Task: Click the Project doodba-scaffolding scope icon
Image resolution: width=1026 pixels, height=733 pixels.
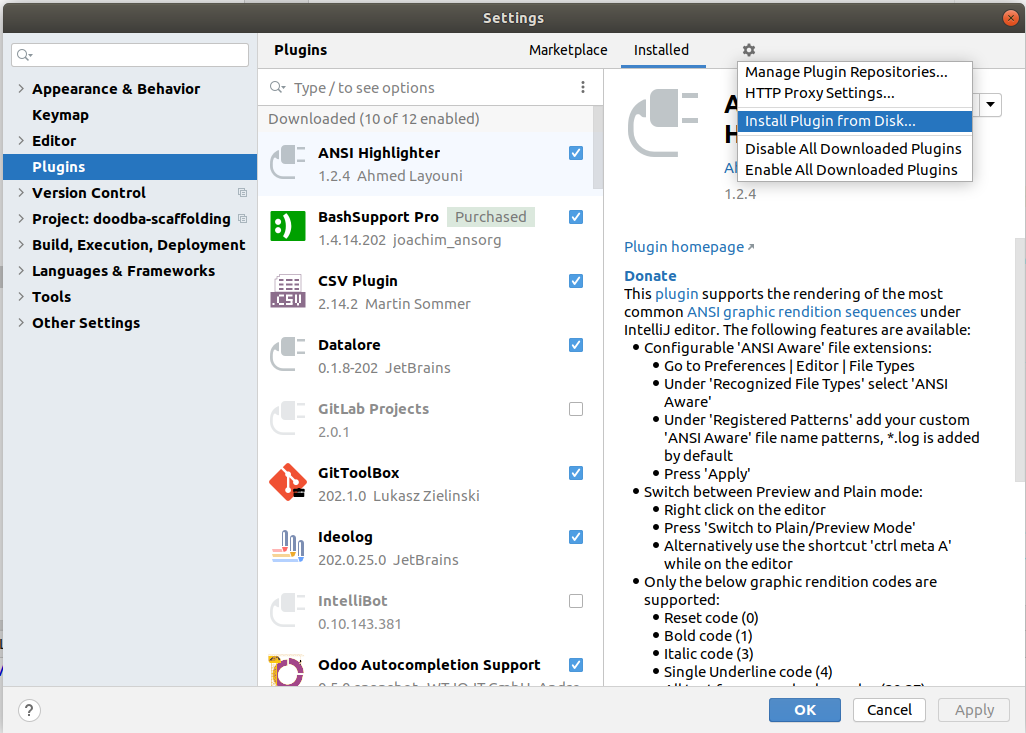Action: point(243,219)
